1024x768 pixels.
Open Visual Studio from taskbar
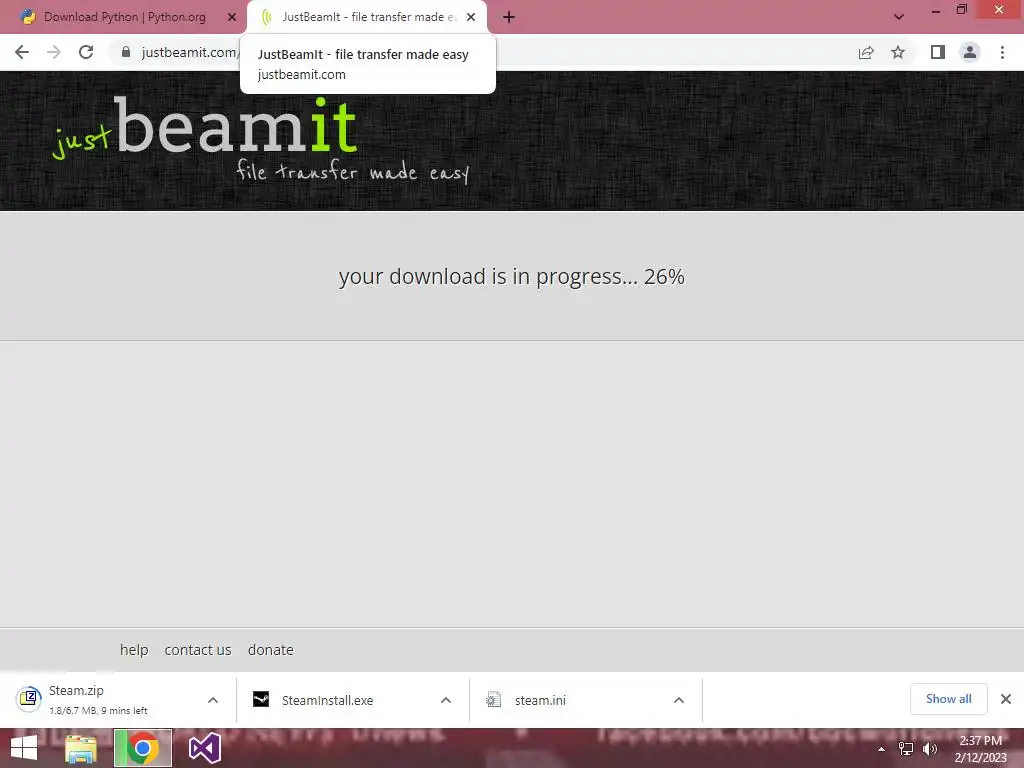click(x=204, y=748)
